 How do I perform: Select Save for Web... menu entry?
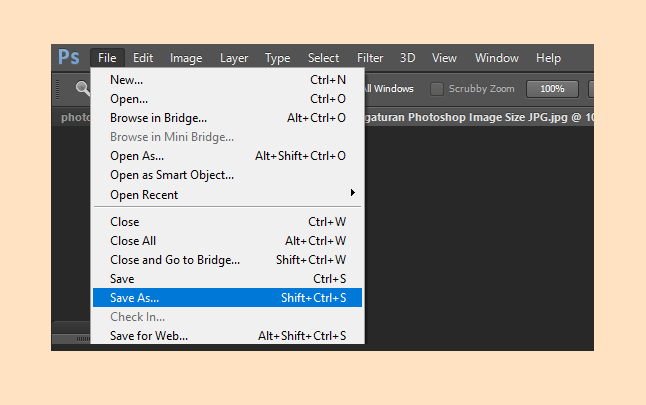coord(227,335)
